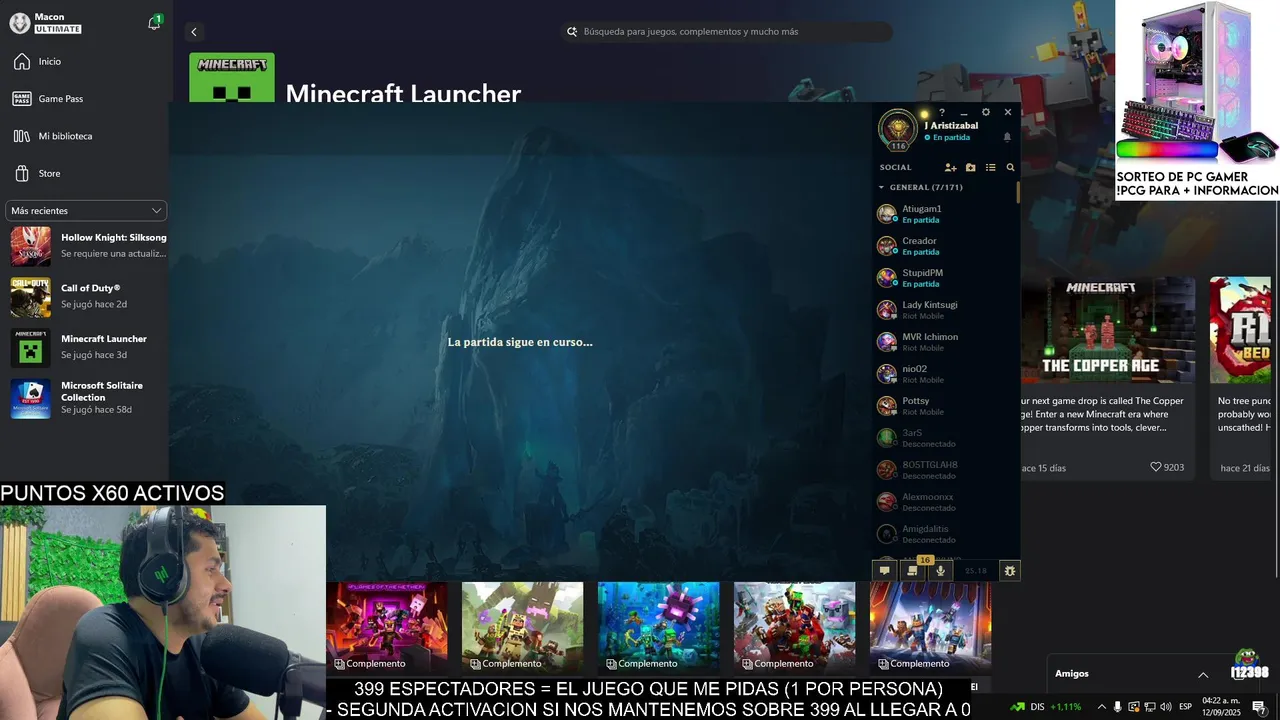Image resolution: width=1280 pixels, height=720 pixels.
Task: Click the taskbar network icon
Action: (1150, 707)
